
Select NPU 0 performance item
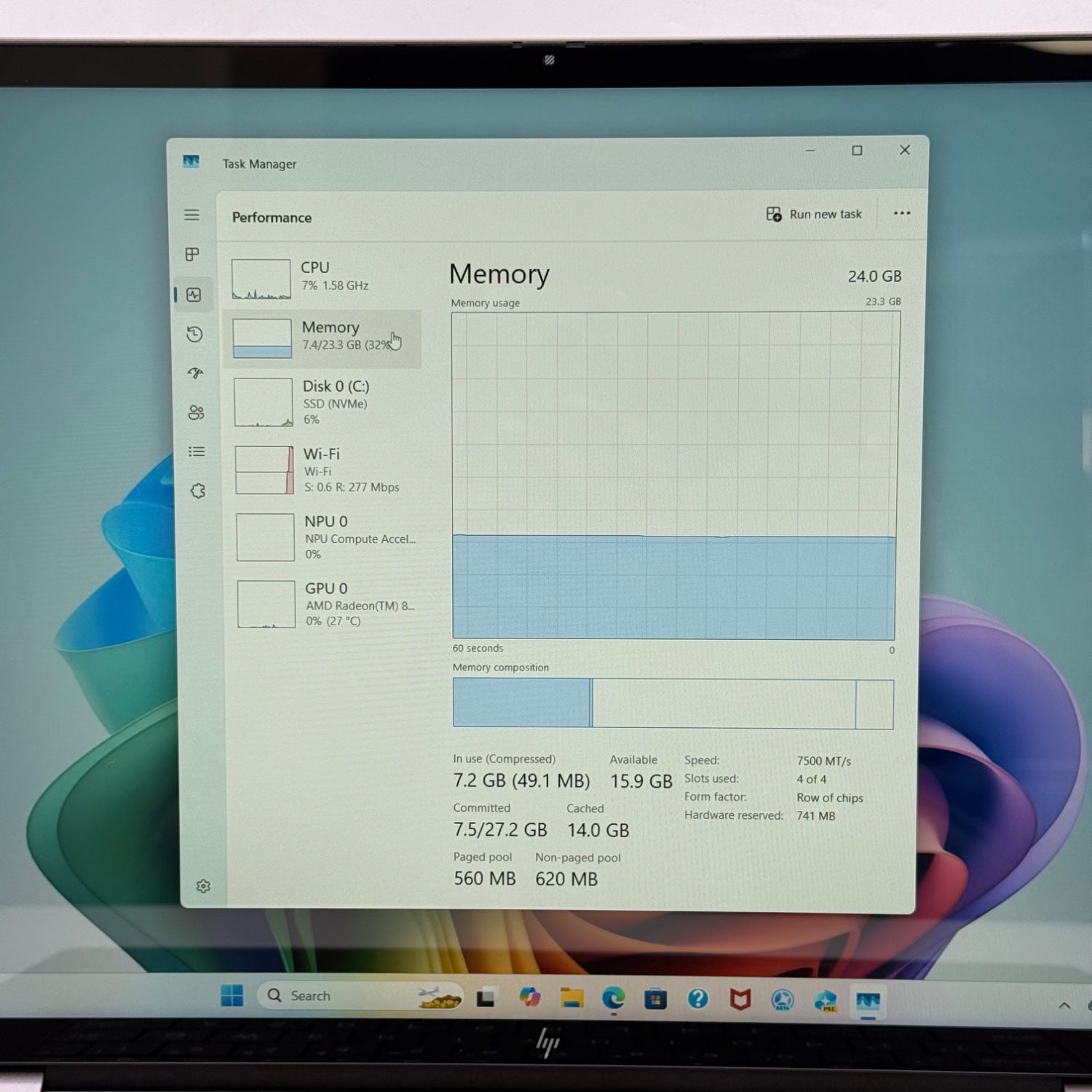pyautogui.click(x=326, y=537)
